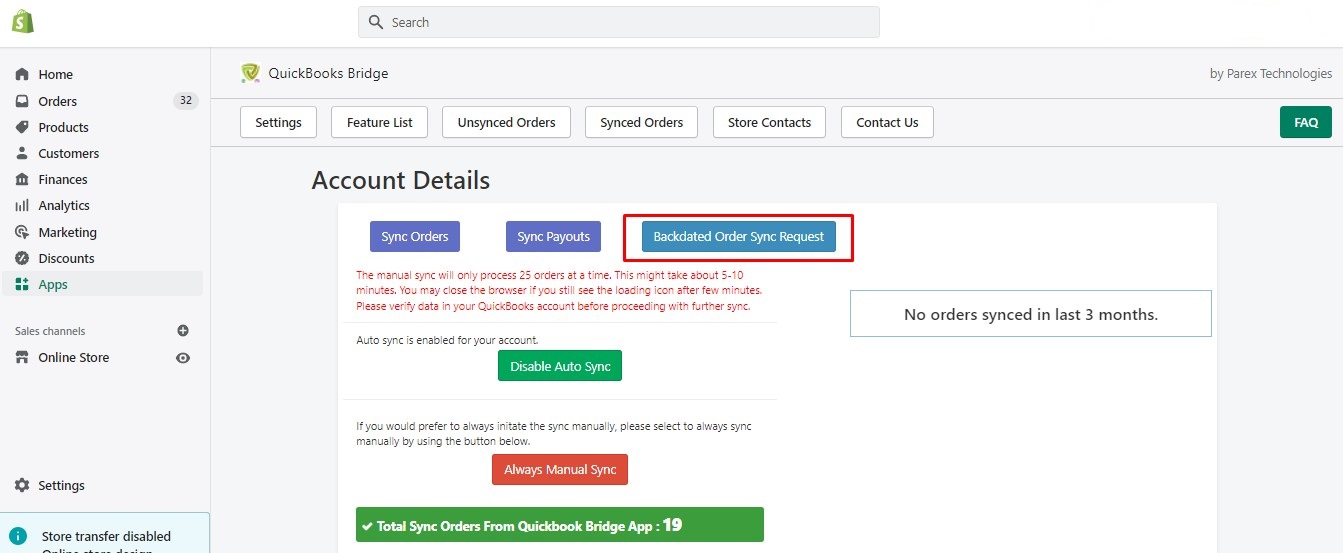The image size is (1343, 553).
Task: Click the Sync Orders button
Action: point(415,237)
